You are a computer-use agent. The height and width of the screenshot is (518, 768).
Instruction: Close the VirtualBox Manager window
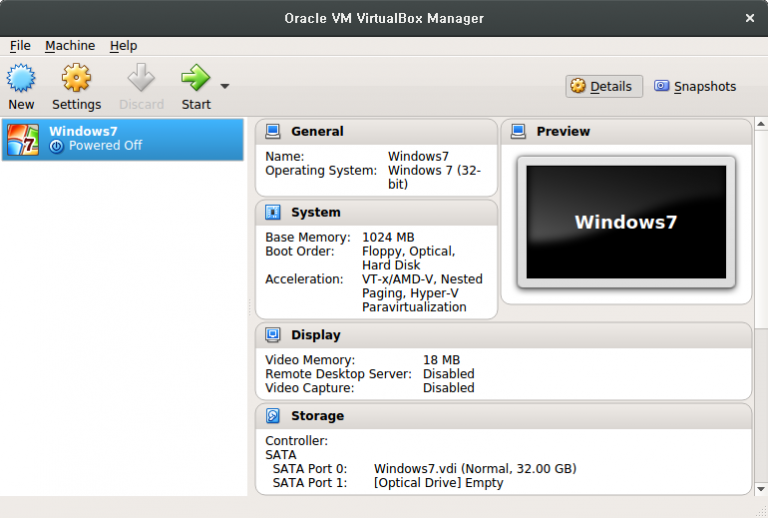pos(750,18)
